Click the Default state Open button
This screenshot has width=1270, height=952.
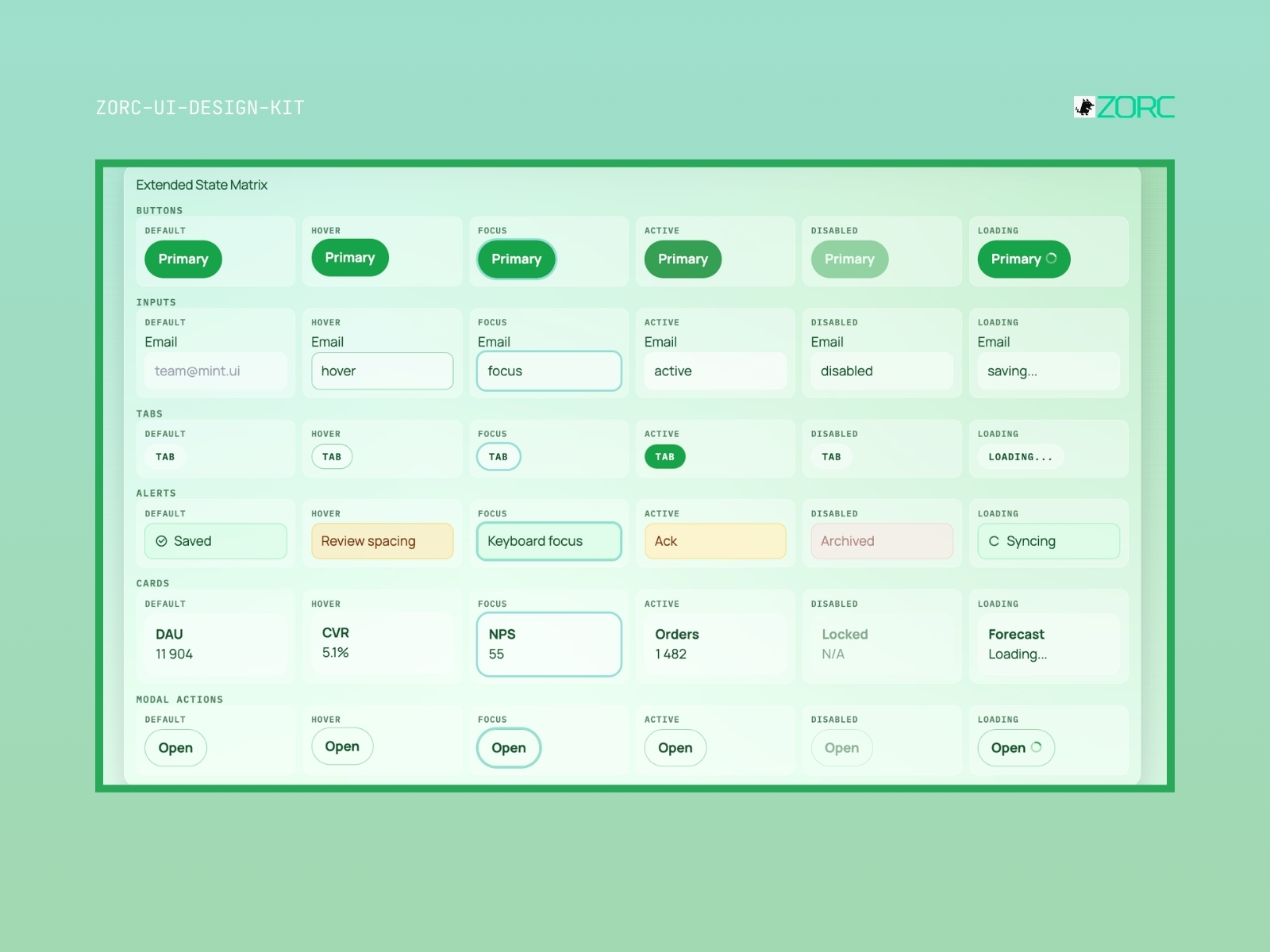tap(175, 748)
